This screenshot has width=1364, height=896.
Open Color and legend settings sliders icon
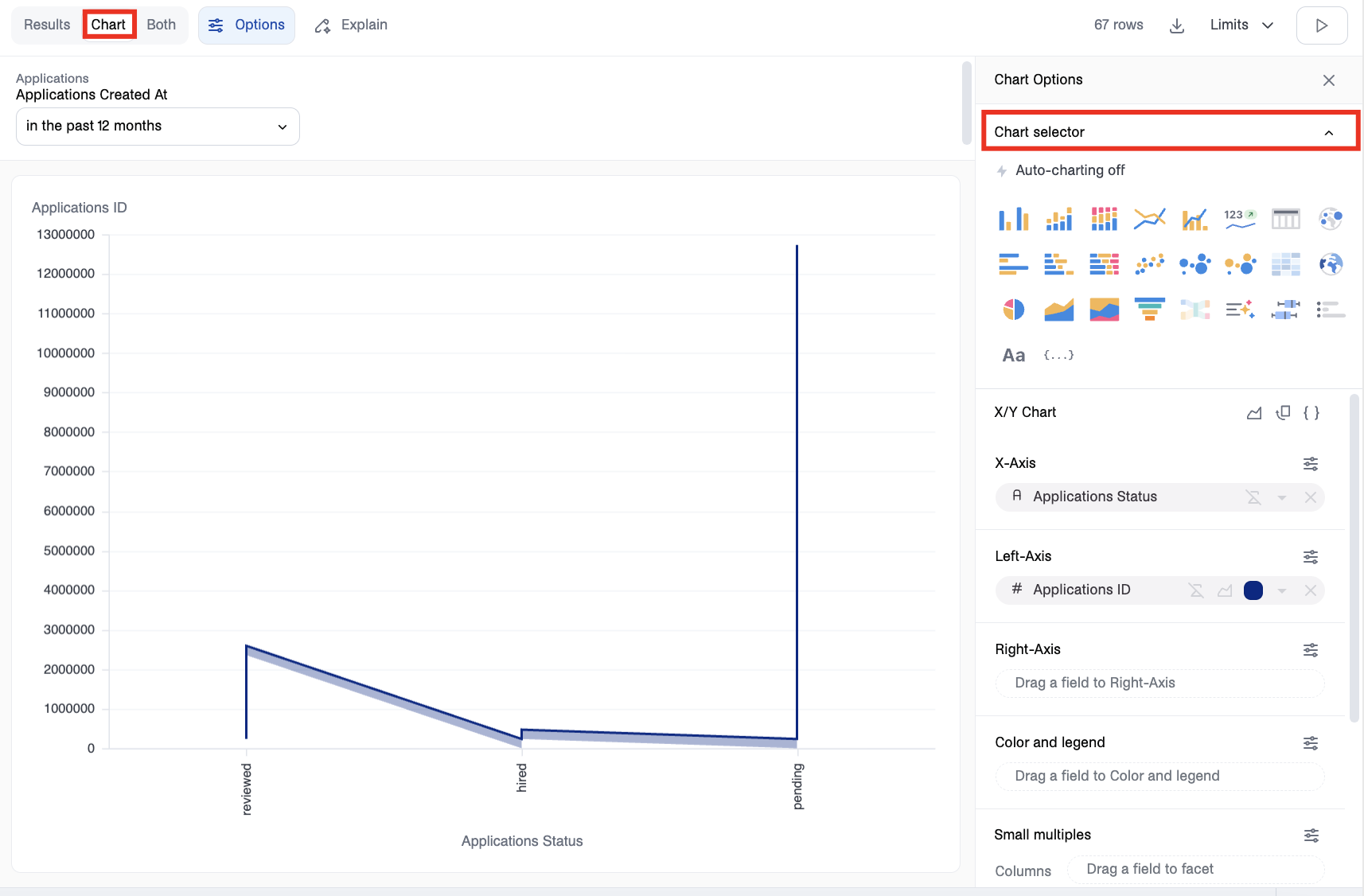click(1311, 743)
